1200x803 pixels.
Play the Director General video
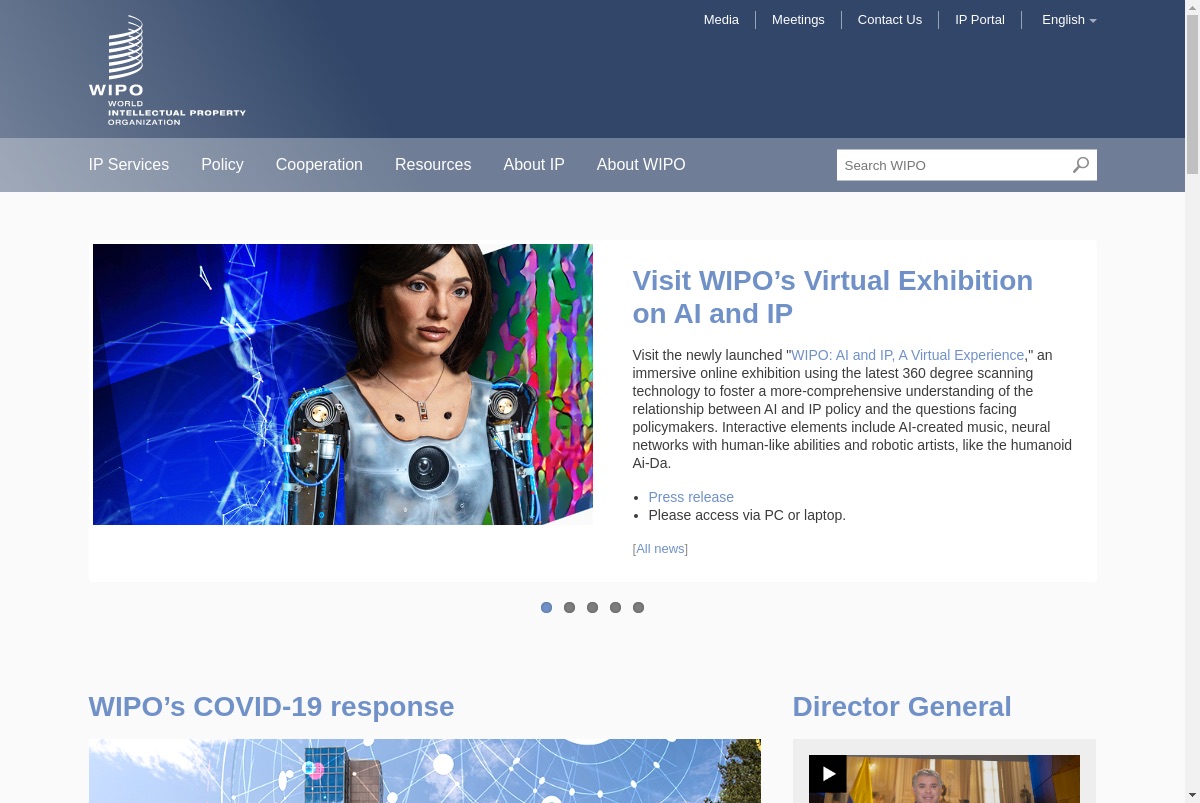click(x=827, y=773)
